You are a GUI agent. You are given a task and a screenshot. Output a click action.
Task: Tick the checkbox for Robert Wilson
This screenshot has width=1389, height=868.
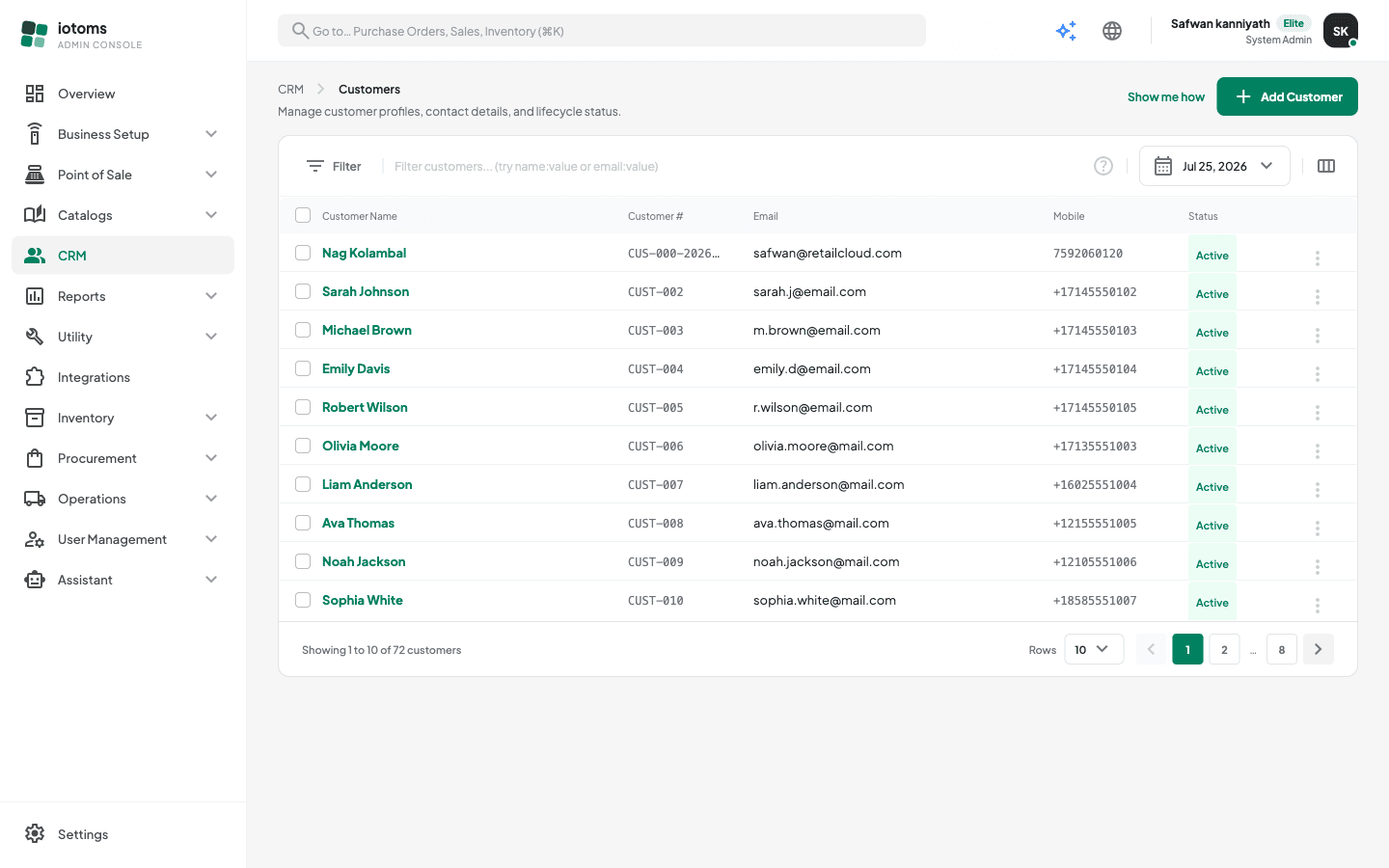click(x=303, y=407)
